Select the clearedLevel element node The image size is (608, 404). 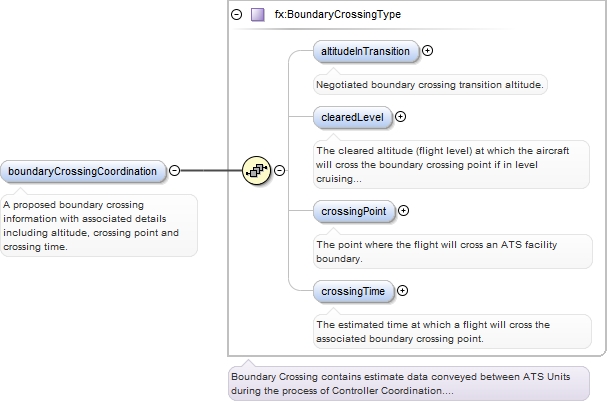(353, 117)
